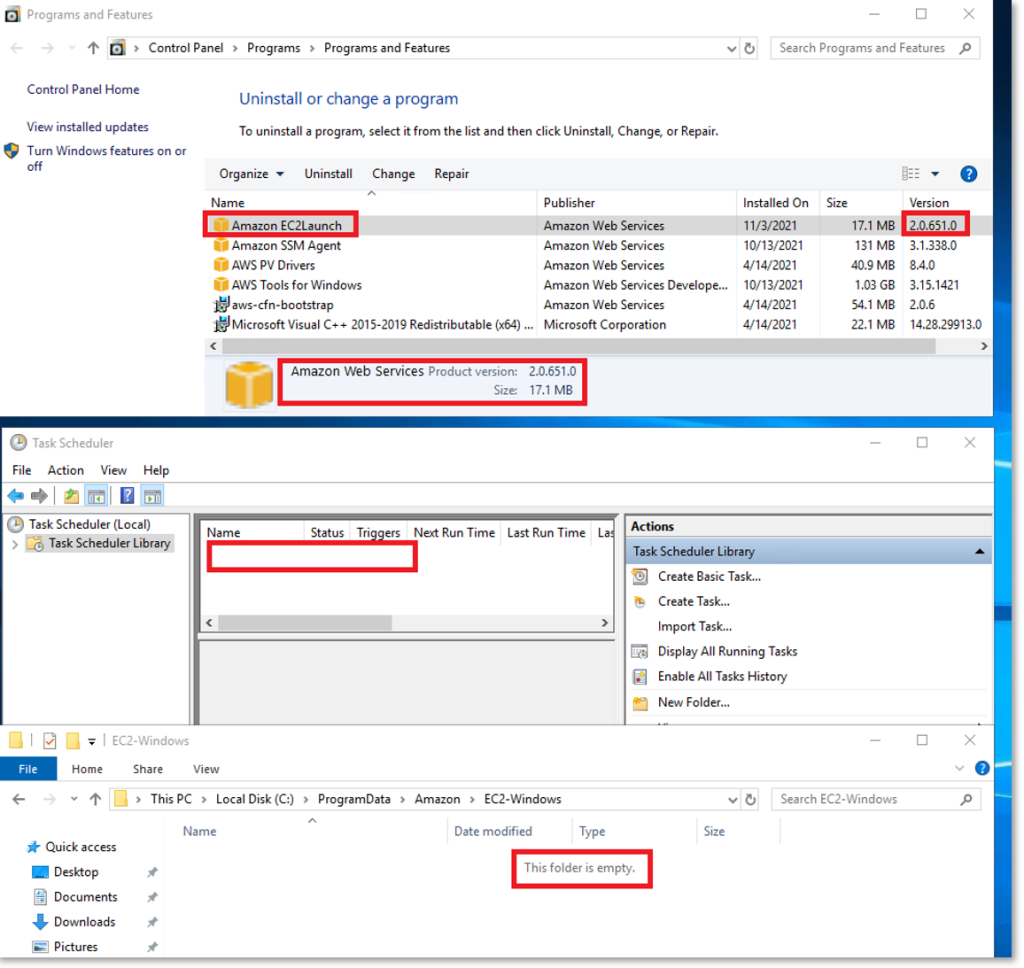Click blue help icon in Programs and Features

pyautogui.click(x=968, y=174)
